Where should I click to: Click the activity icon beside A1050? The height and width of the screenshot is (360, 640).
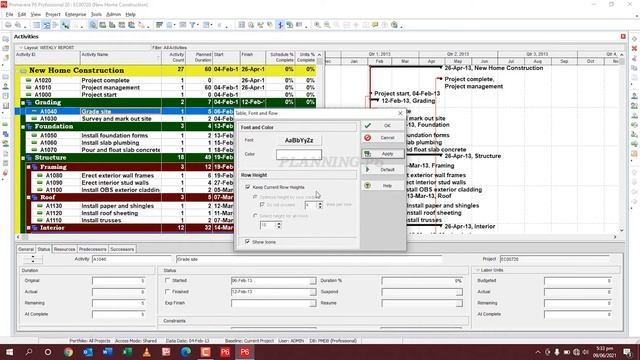click(x=34, y=135)
